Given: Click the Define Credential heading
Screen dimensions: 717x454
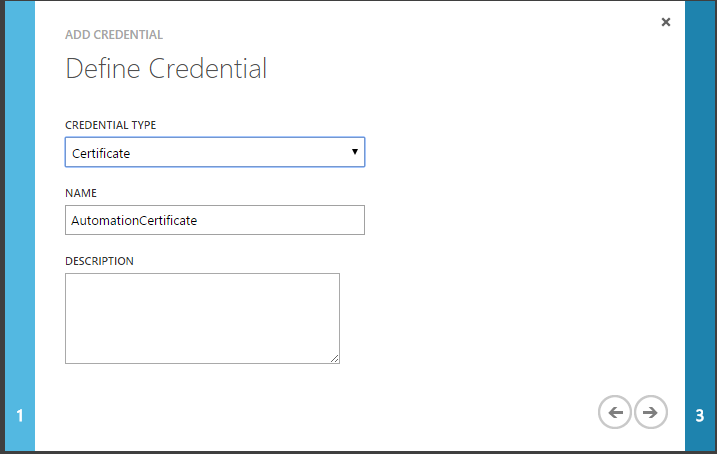Looking at the screenshot, I should coord(166,69).
